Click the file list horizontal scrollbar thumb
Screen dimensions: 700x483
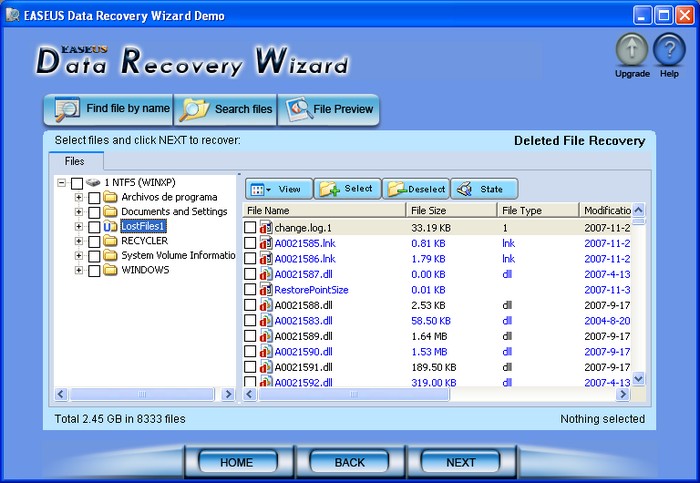[354, 394]
